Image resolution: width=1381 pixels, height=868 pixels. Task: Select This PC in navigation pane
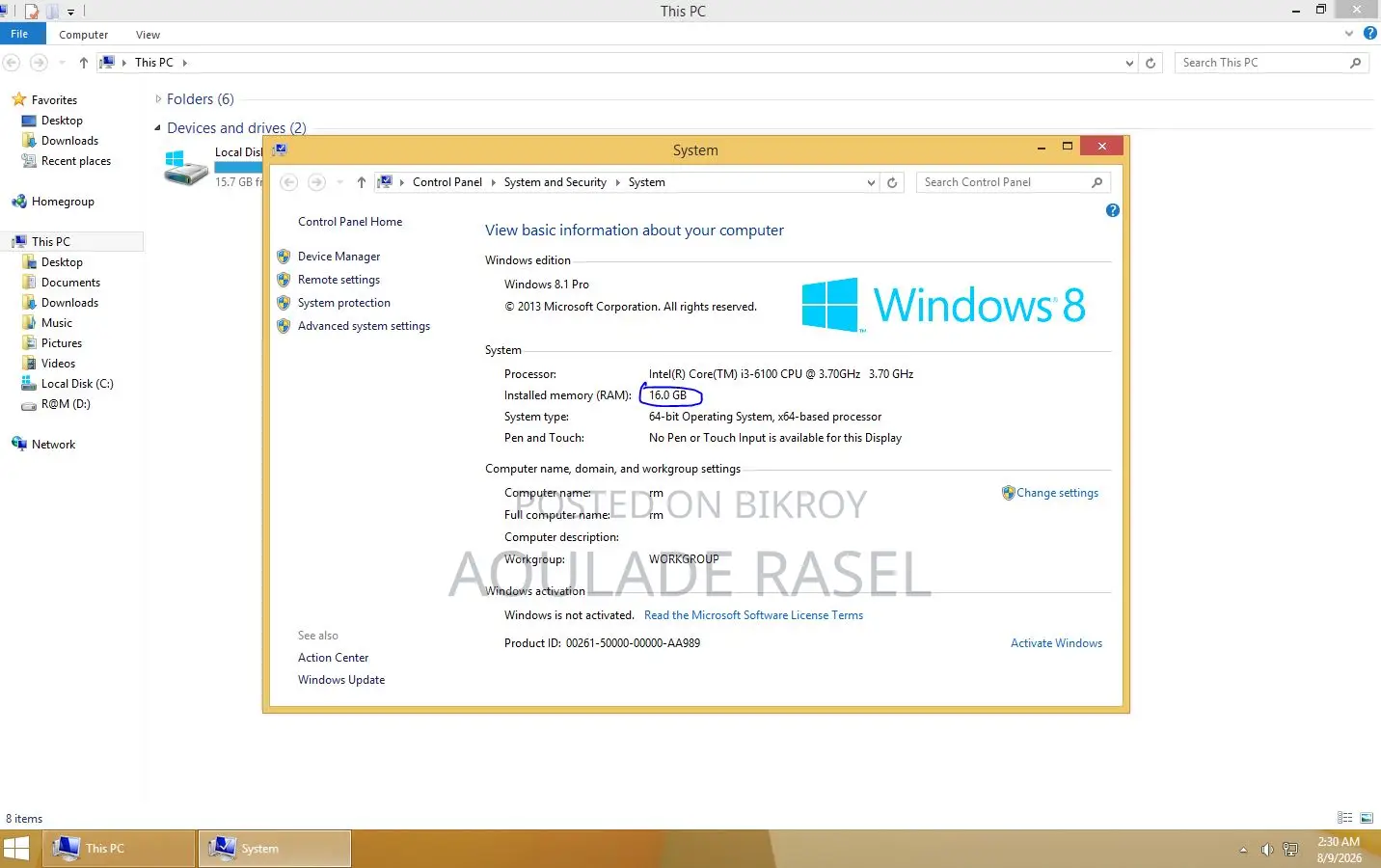pos(50,242)
